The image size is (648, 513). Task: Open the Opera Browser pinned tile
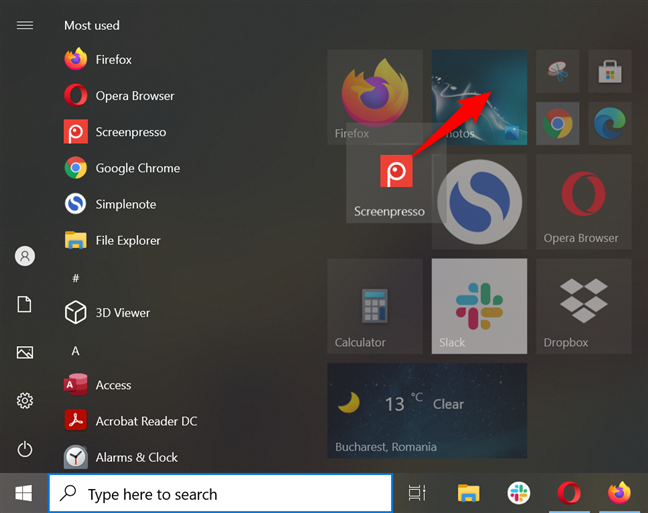584,202
